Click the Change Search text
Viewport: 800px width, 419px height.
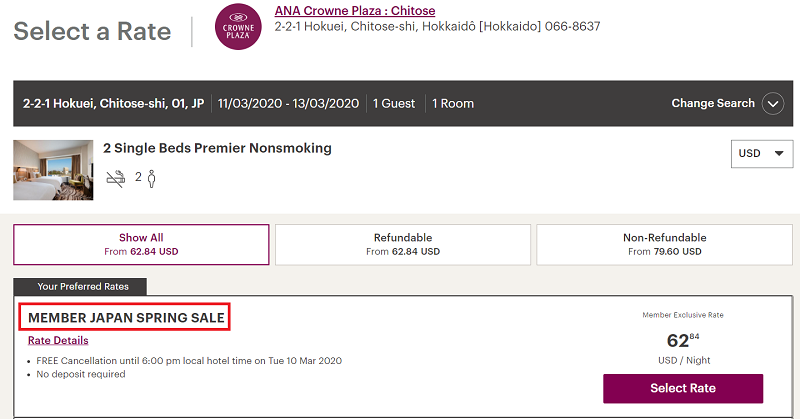point(713,103)
